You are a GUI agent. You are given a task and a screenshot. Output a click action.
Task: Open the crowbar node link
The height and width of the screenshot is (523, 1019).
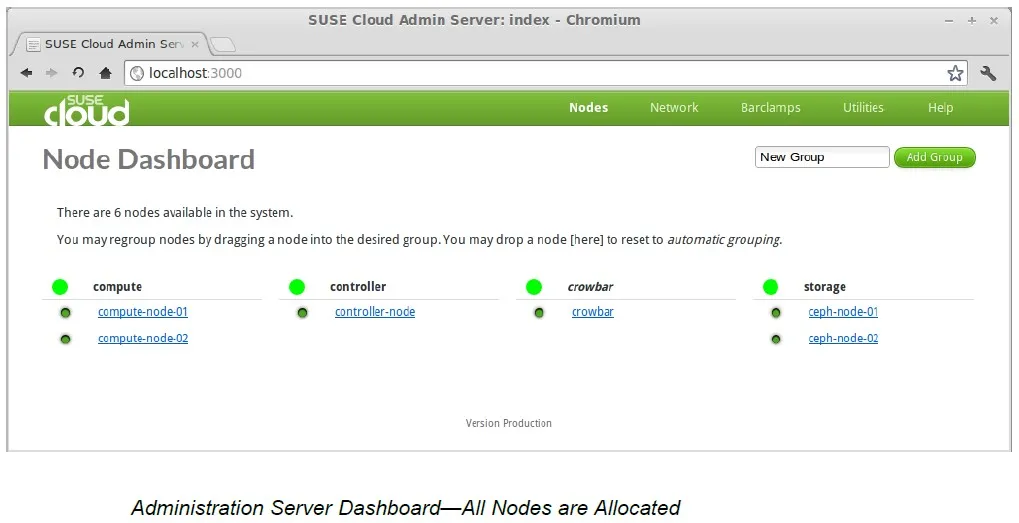[x=592, y=312]
